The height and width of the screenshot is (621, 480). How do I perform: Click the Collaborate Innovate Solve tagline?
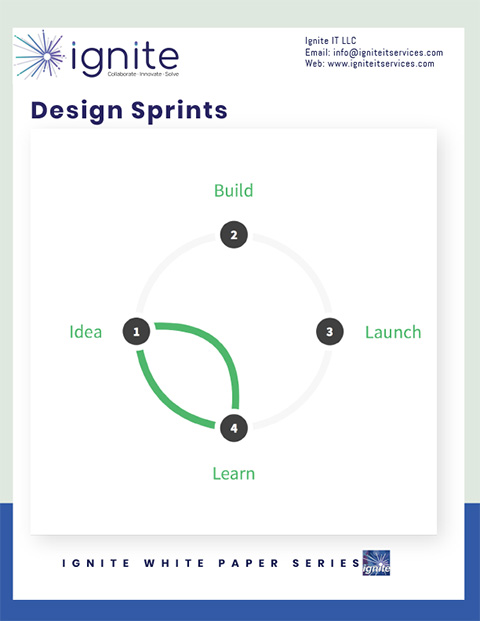[x=143, y=74]
